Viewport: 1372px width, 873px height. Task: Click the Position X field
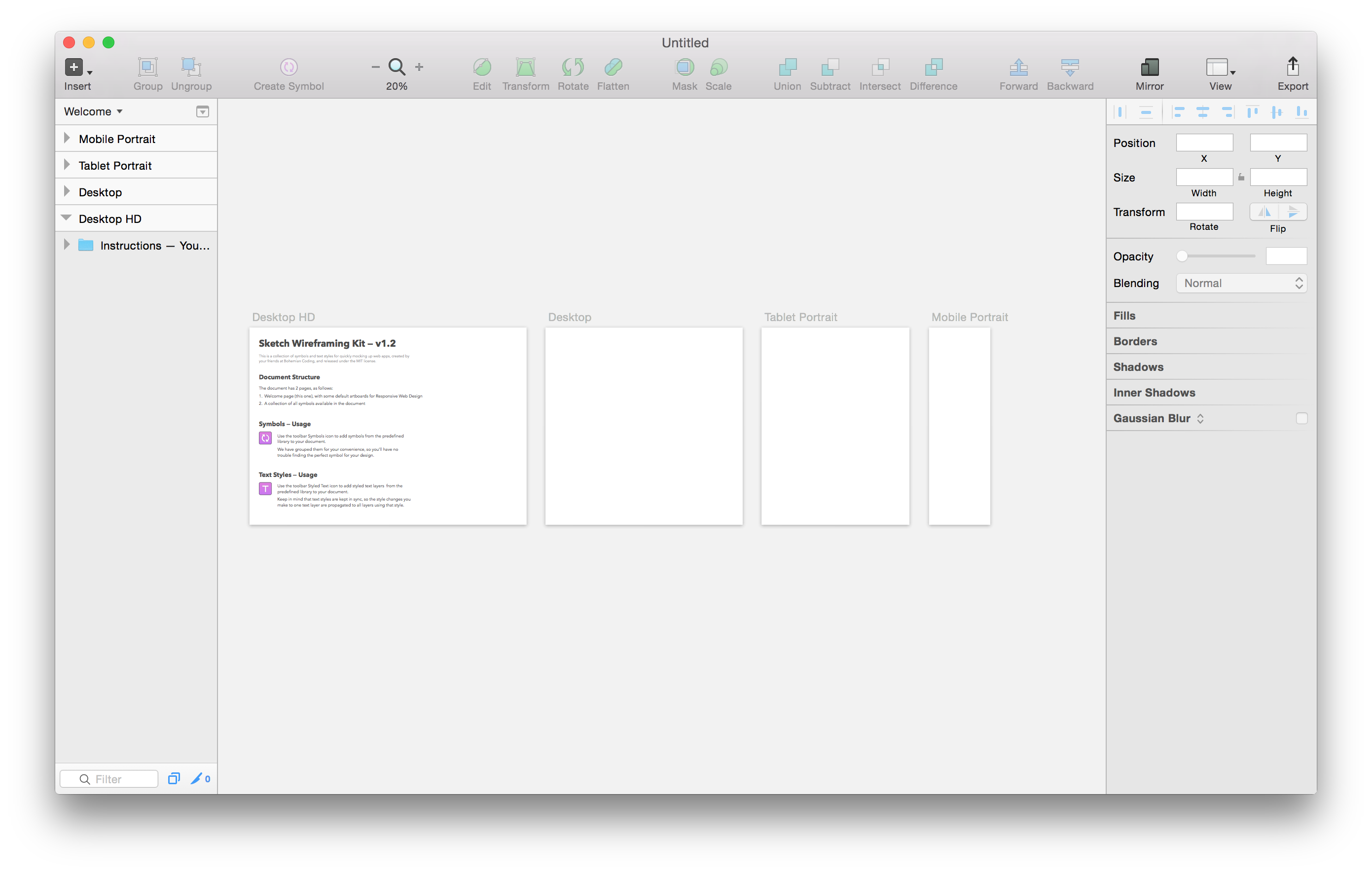(1204, 143)
